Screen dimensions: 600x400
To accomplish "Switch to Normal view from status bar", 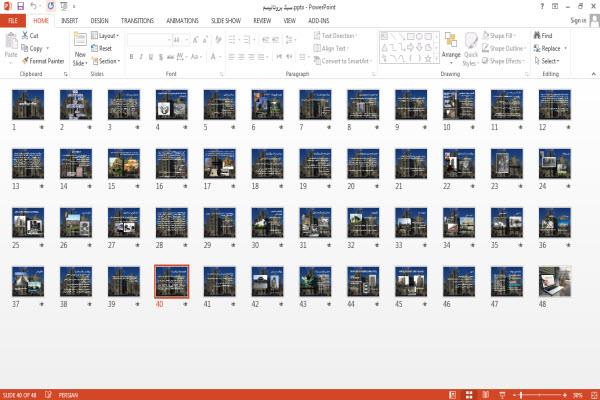I will pyautogui.click(x=452, y=395).
